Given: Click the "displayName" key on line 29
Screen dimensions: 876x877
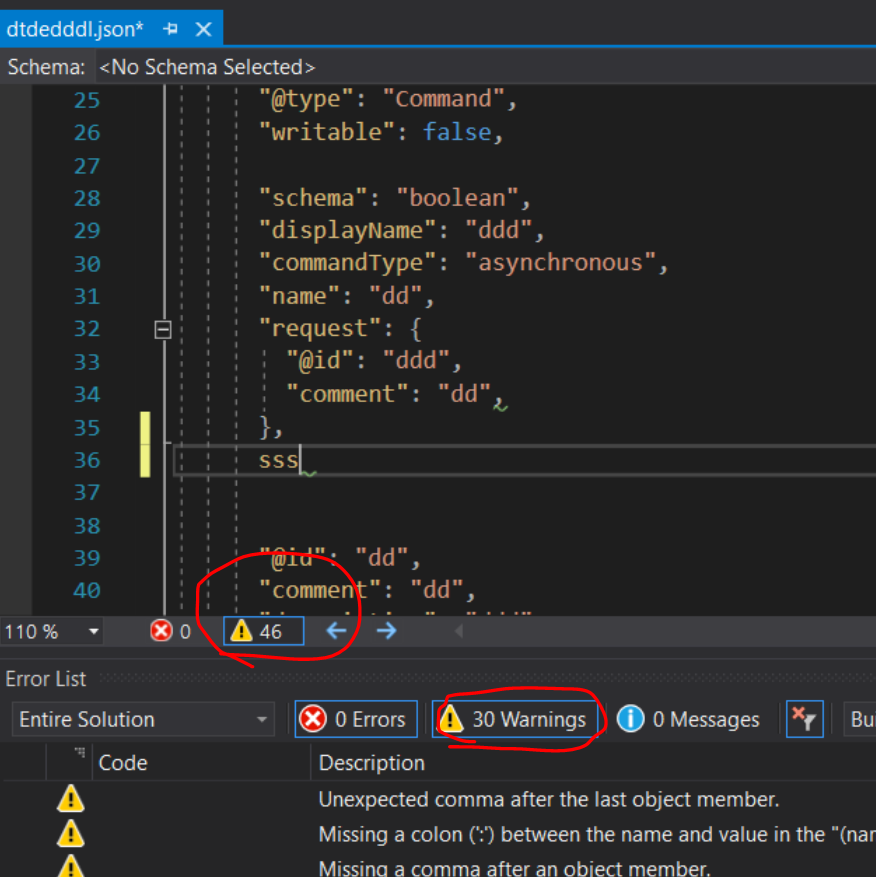Looking at the screenshot, I should 347,230.
